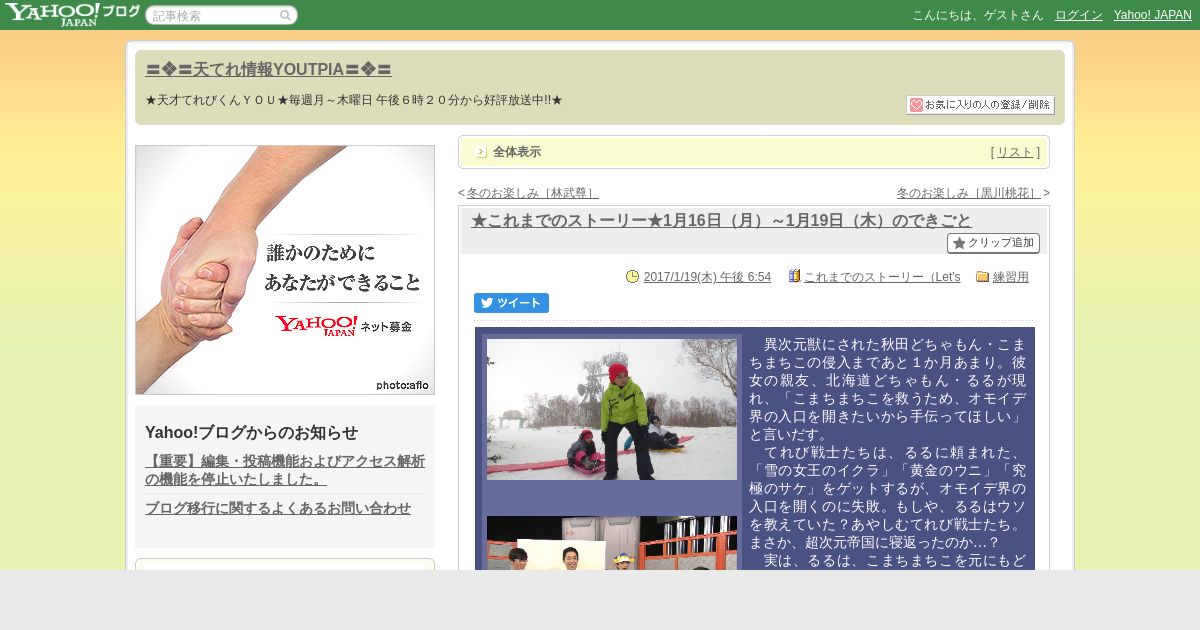Click お気に入りの人の登録/削除 button

(980, 105)
